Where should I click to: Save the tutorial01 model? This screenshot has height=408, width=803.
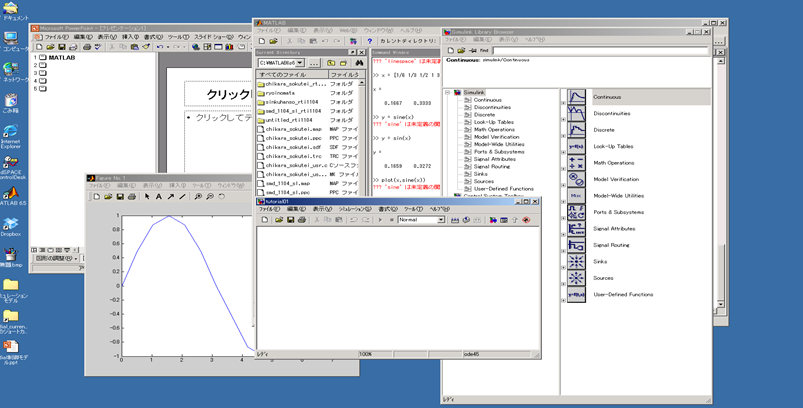coord(290,220)
